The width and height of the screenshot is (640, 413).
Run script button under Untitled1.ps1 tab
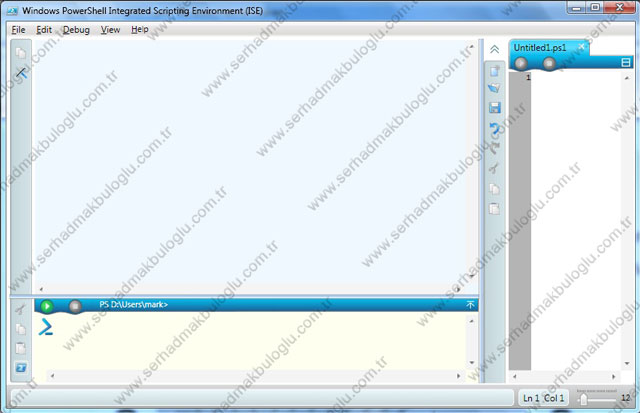521,63
